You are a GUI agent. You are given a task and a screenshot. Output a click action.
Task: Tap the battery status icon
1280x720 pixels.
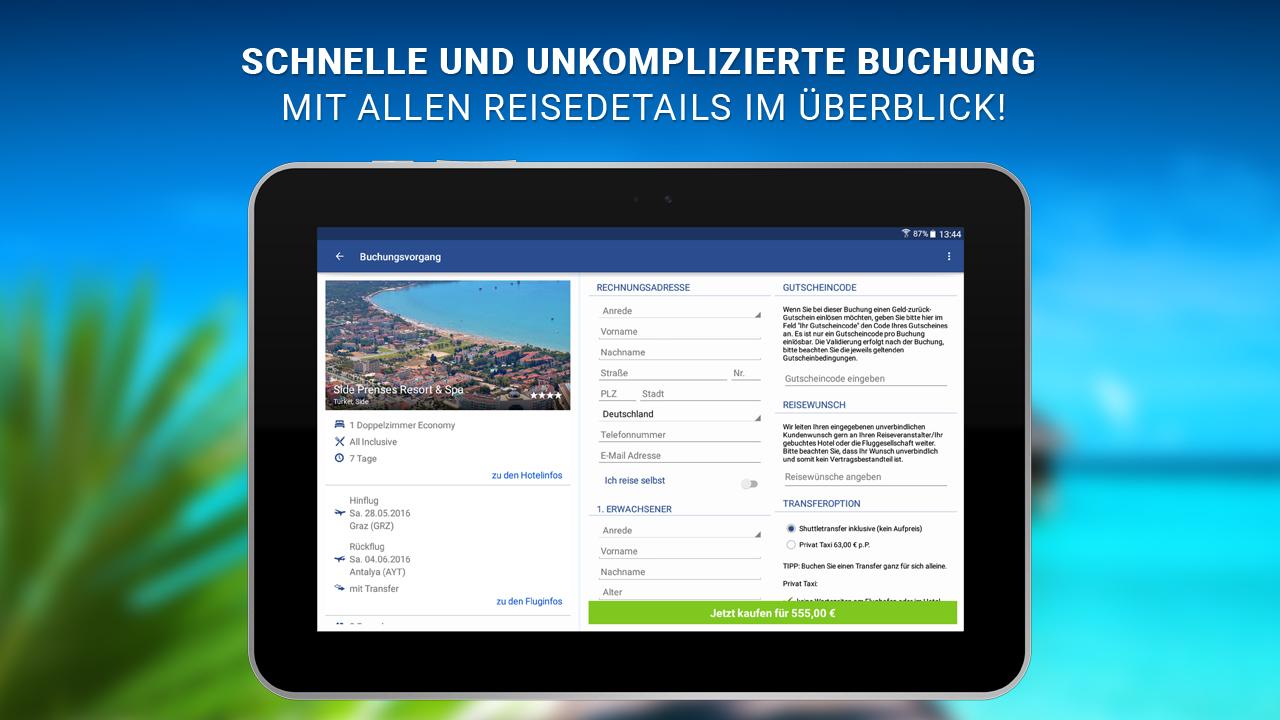coord(933,234)
